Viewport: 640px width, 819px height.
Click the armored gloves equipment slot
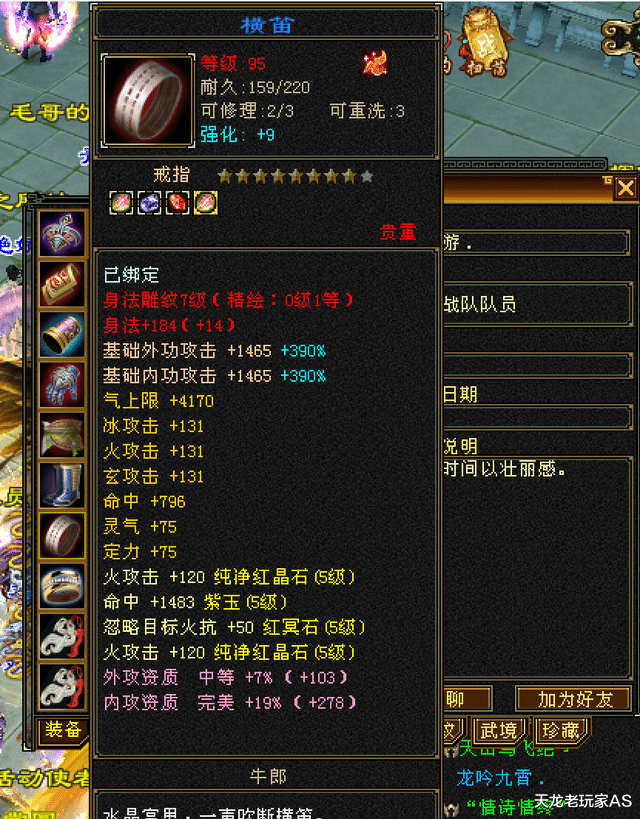pyautogui.click(x=62, y=384)
